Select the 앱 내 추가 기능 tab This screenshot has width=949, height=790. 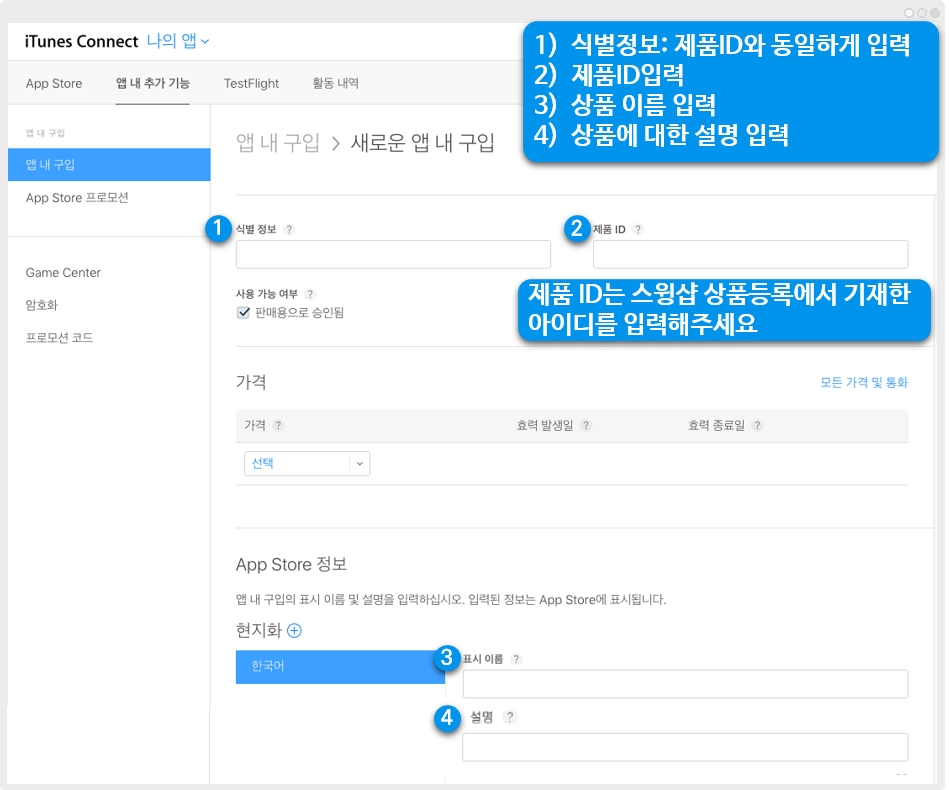(153, 84)
